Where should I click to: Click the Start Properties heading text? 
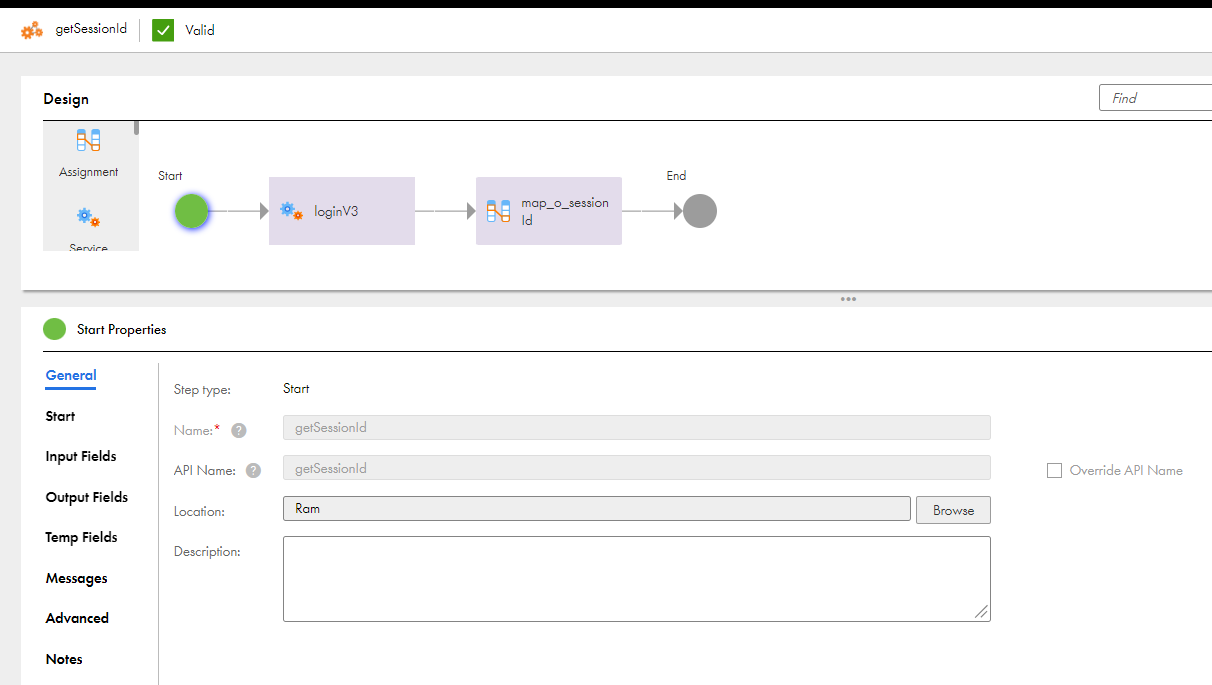122,329
